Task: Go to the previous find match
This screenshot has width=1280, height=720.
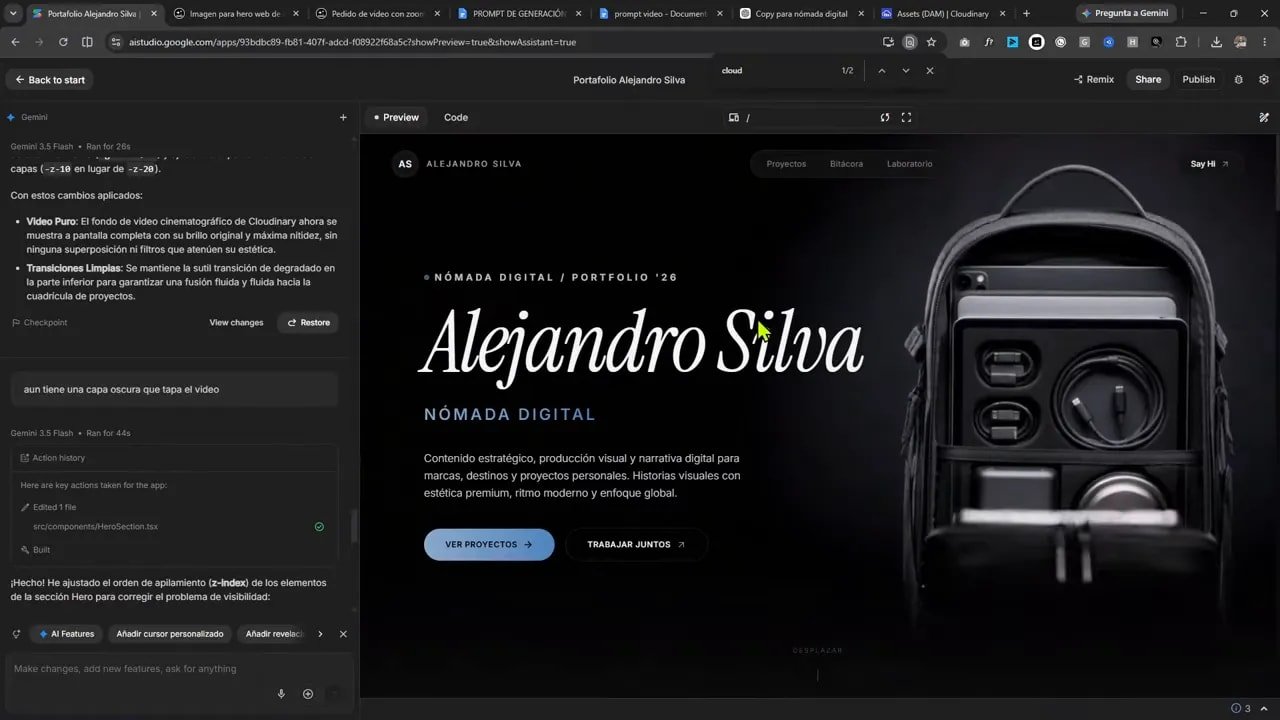Action: pyautogui.click(x=881, y=71)
